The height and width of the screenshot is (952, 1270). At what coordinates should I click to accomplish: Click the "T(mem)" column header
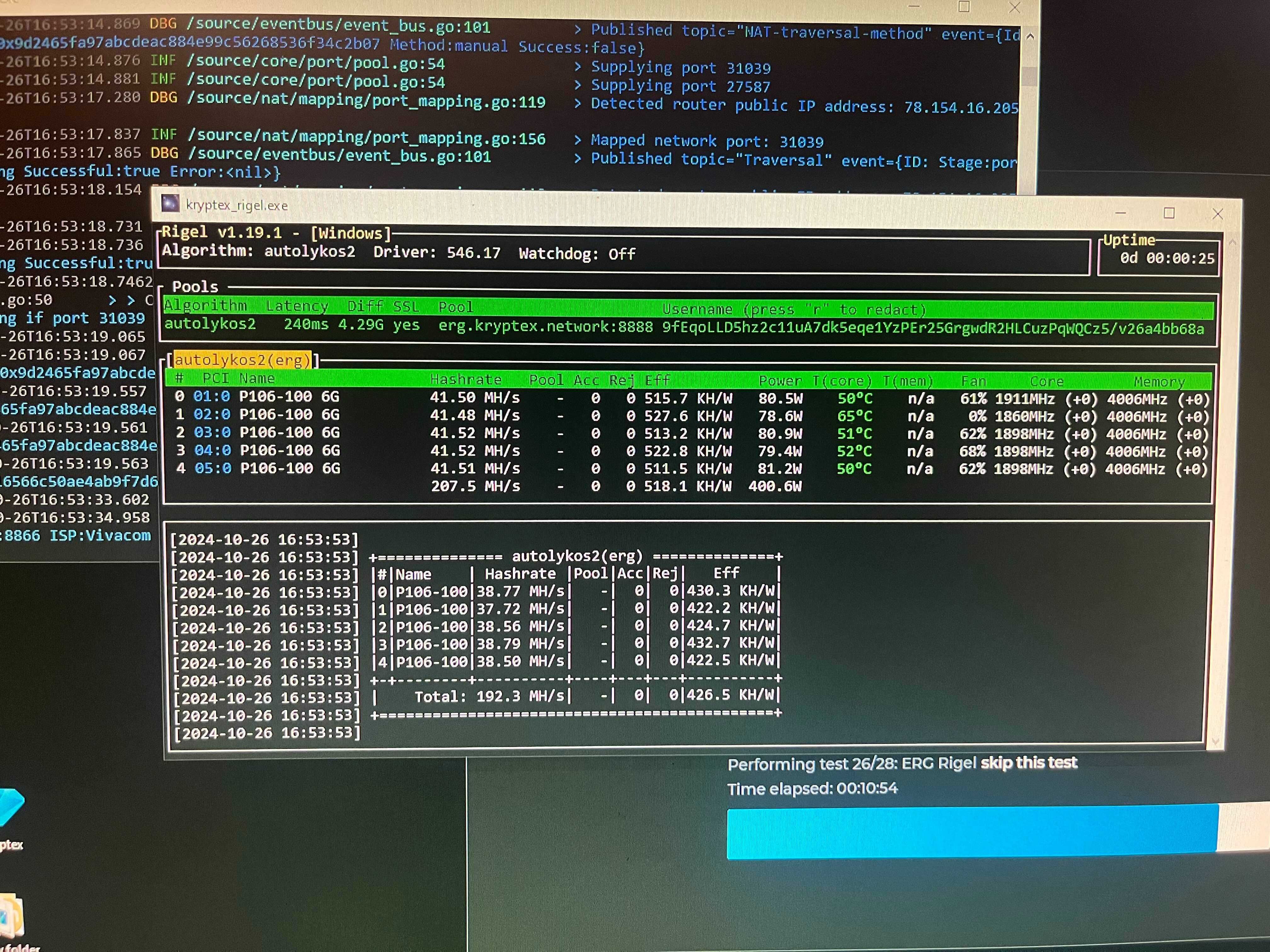(908, 381)
